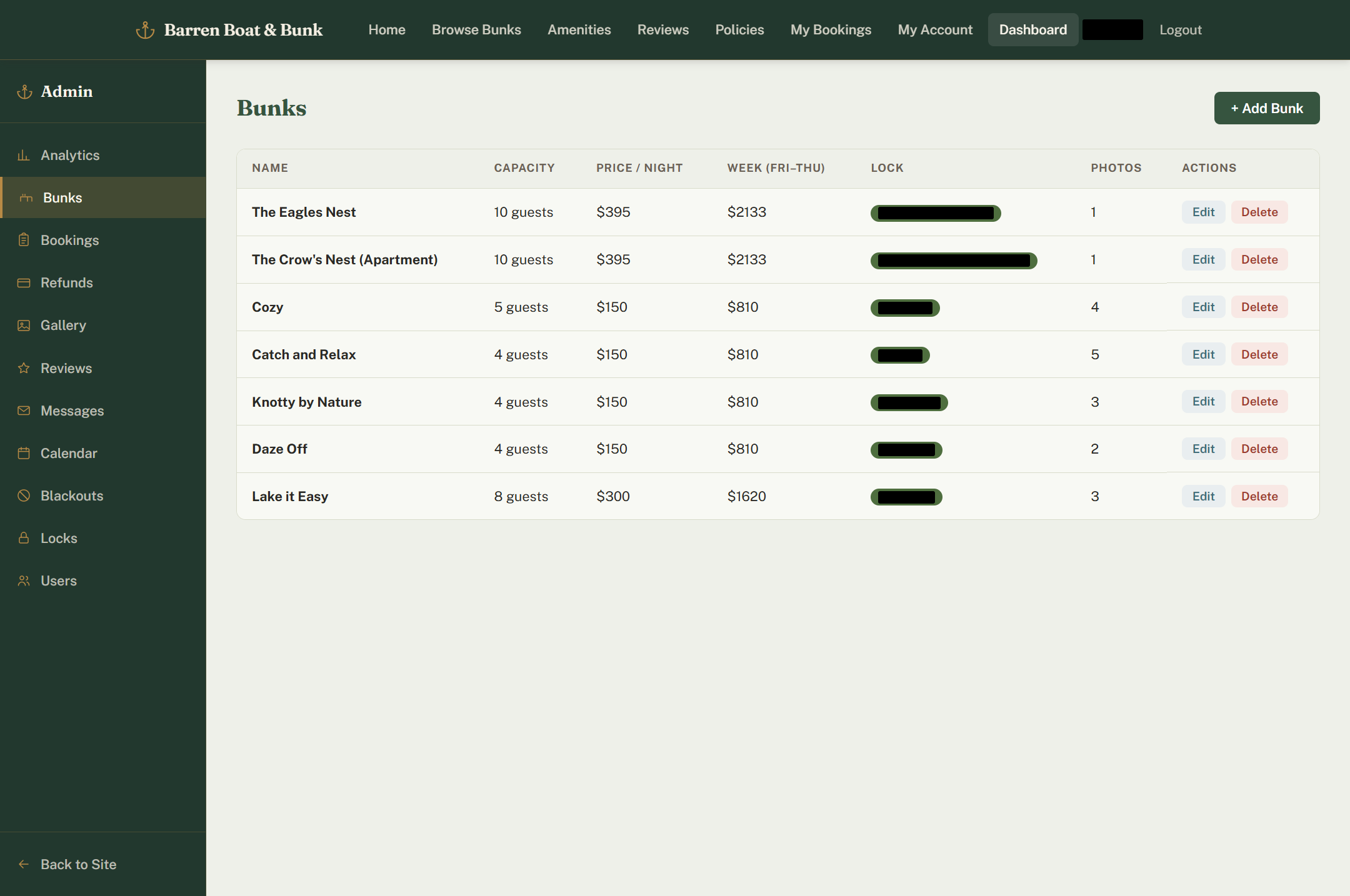
Task: Click the 5 guests capacity cell
Action: click(x=521, y=307)
